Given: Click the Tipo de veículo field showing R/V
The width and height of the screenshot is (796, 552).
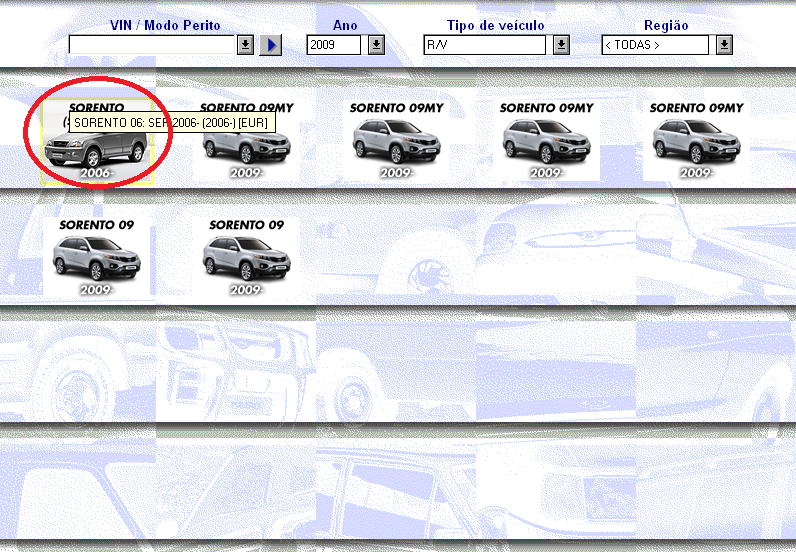Looking at the screenshot, I should coord(485,45).
